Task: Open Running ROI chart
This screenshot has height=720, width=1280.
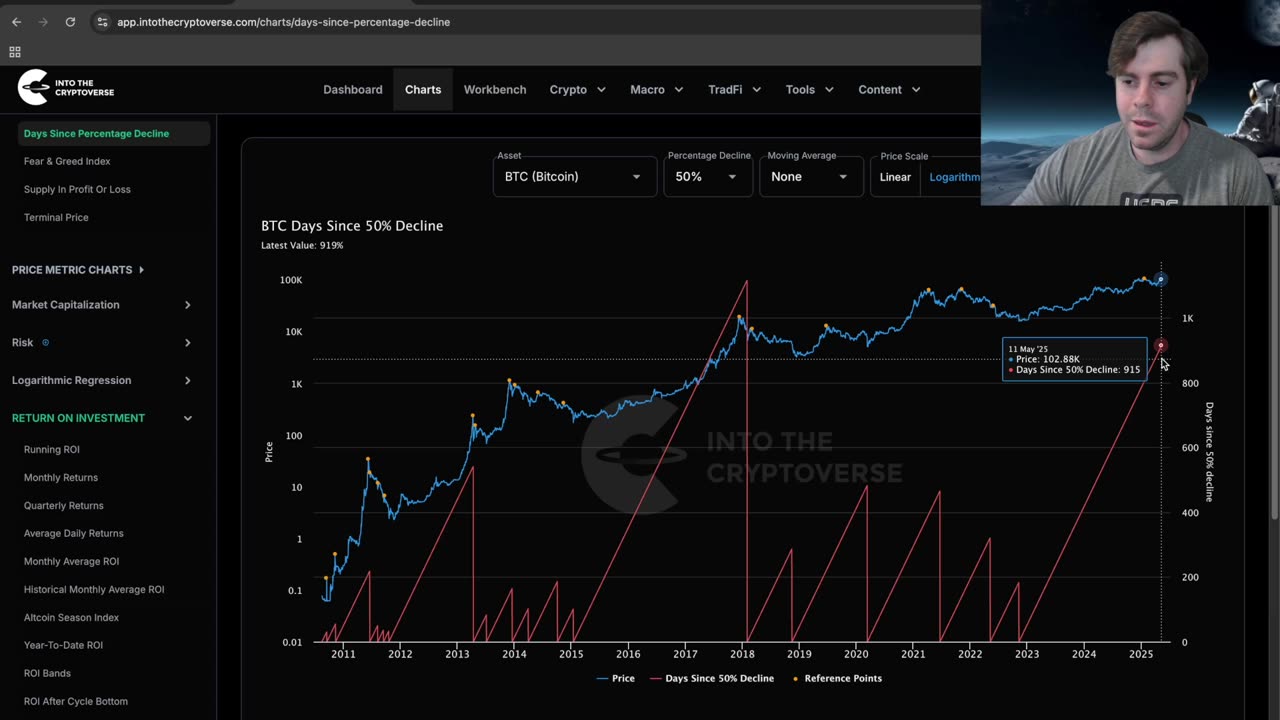Action: 52,450
